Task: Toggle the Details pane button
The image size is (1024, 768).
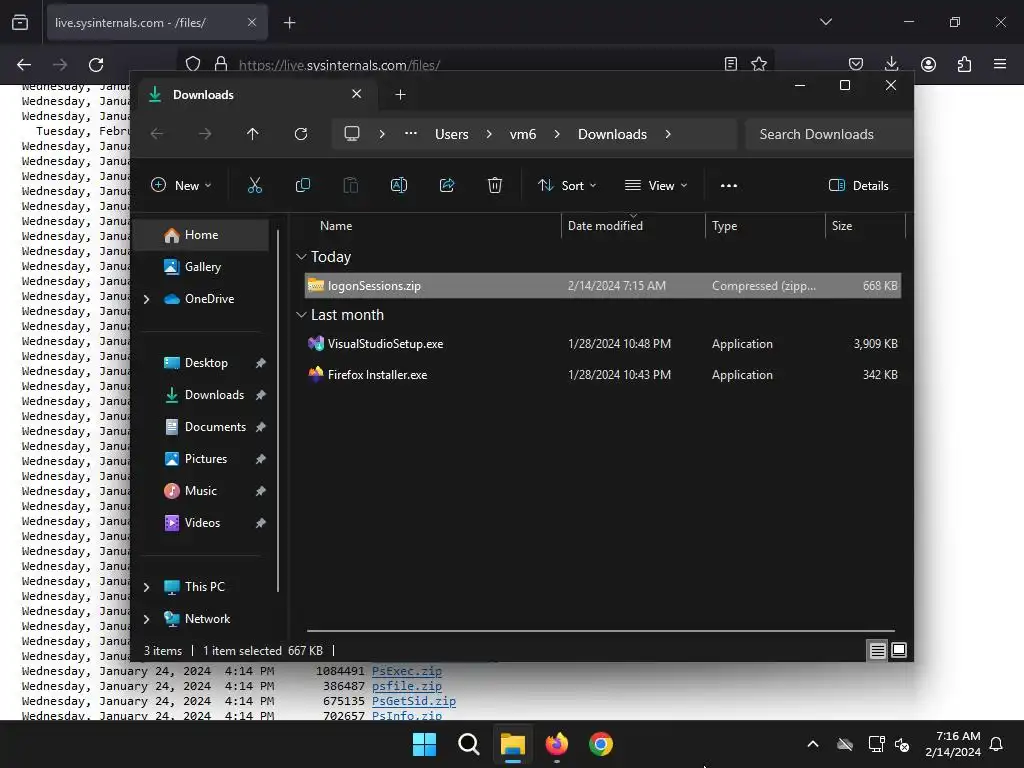Action: (x=858, y=185)
